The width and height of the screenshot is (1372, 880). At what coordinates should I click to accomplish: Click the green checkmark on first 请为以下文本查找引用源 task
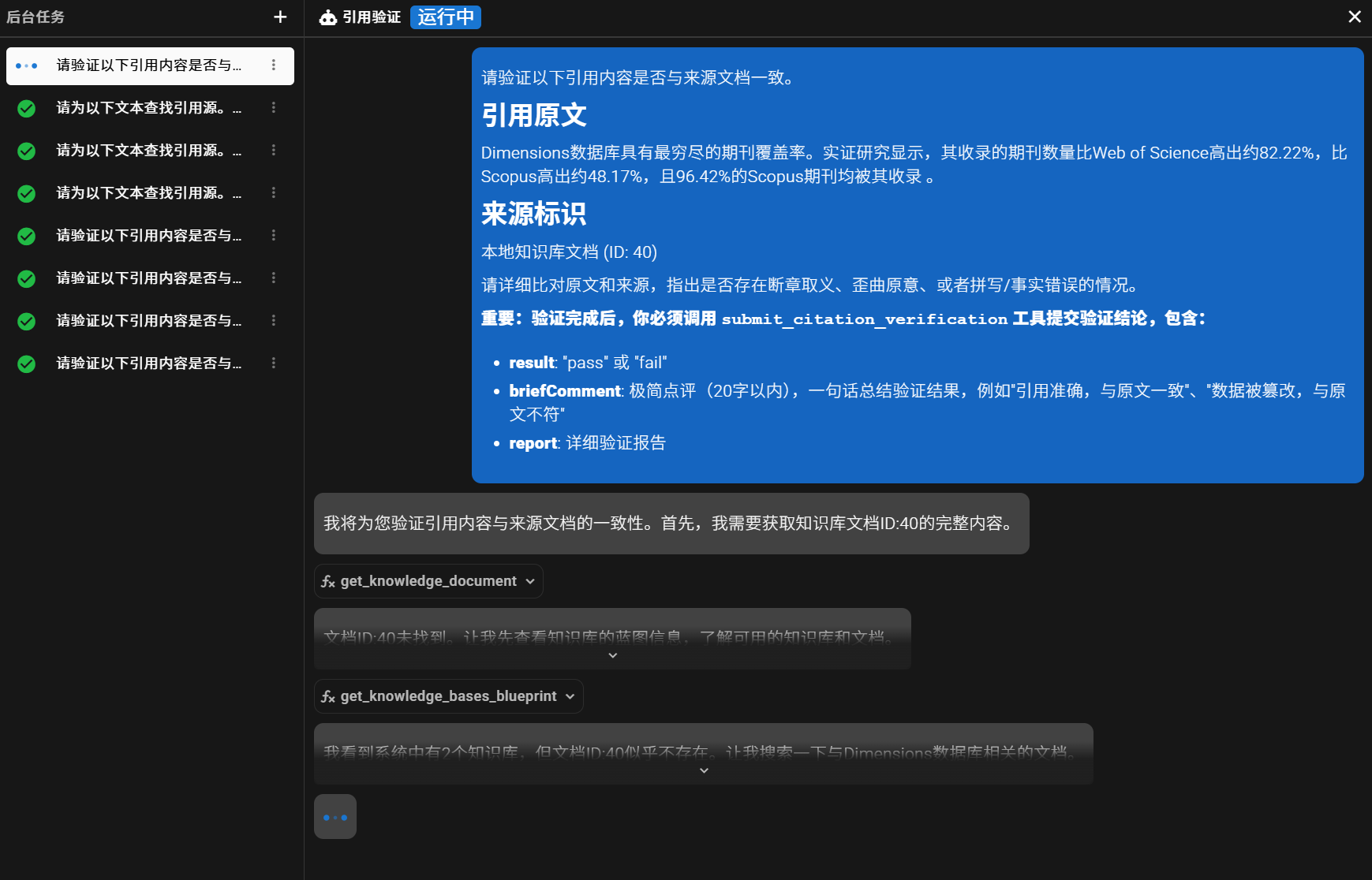pyautogui.click(x=25, y=108)
